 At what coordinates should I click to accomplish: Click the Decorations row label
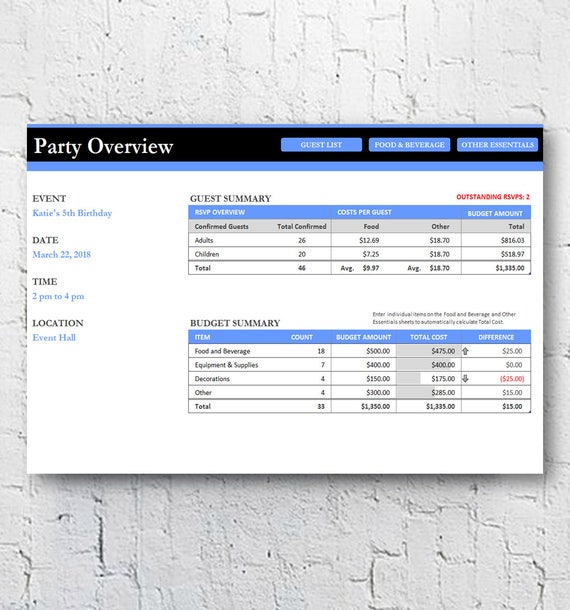[x=212, y=379]
